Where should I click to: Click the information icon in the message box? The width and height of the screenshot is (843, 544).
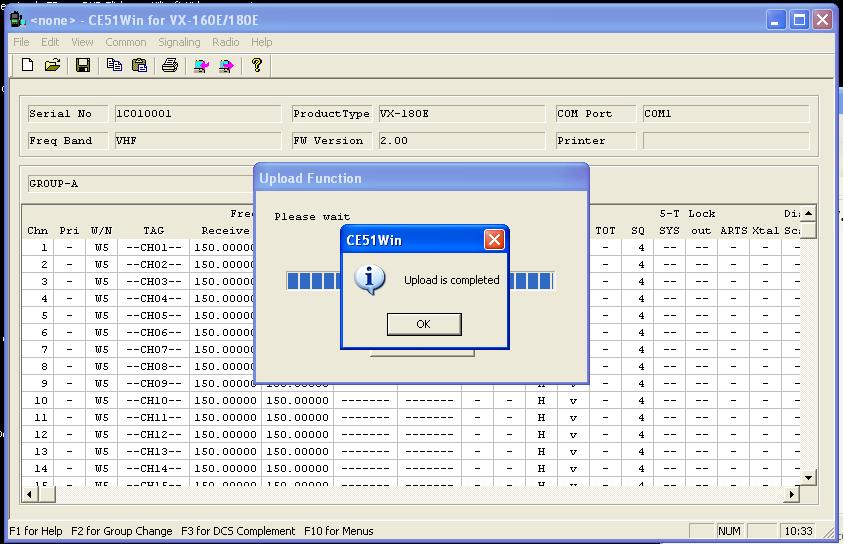[x=369, y=280]
